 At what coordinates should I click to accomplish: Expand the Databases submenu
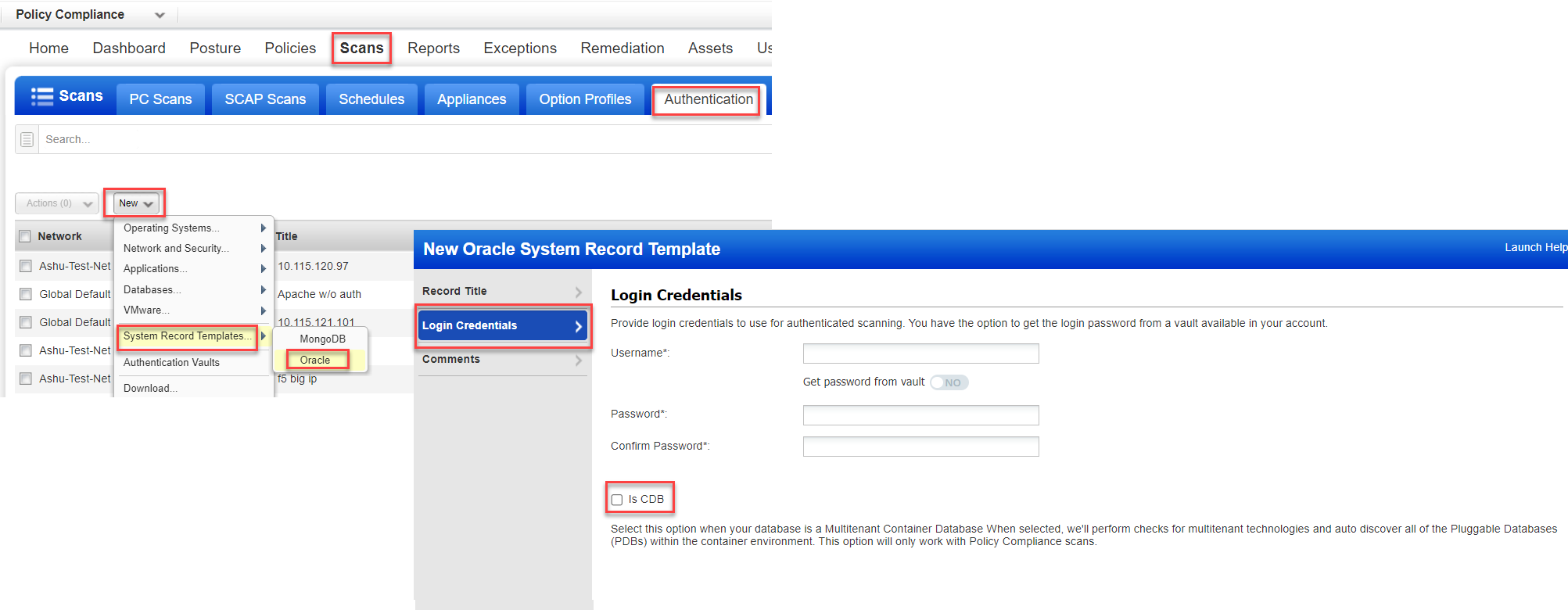pyautogui.click(x=194, y=289)
